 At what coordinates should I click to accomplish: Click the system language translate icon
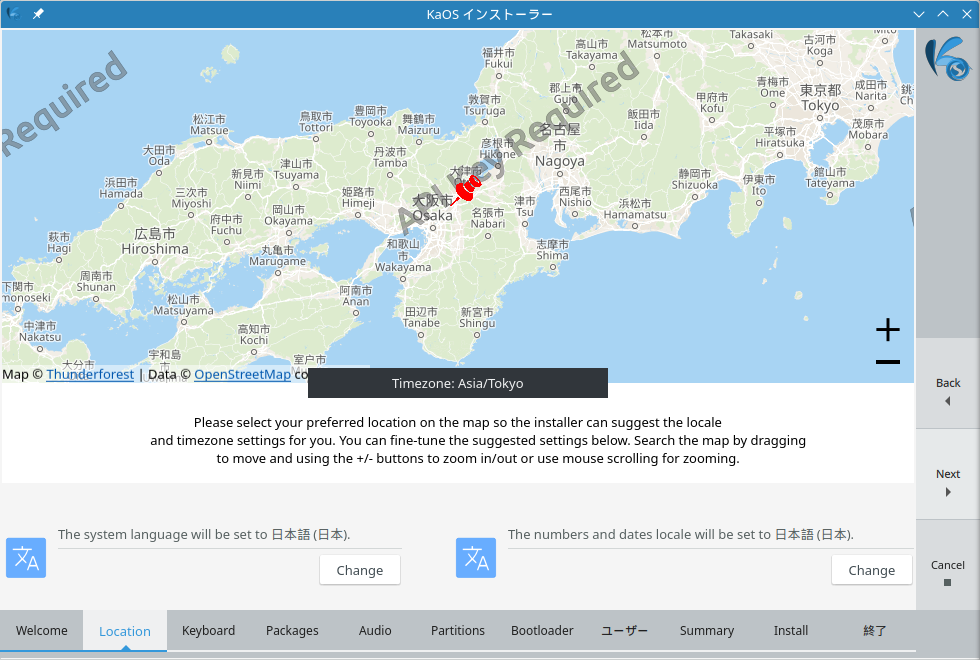pos(26,558)
